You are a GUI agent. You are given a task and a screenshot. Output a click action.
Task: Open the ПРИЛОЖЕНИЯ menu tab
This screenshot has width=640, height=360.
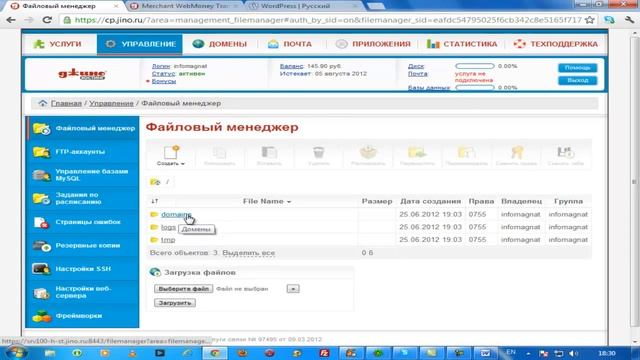pos(373,44)
